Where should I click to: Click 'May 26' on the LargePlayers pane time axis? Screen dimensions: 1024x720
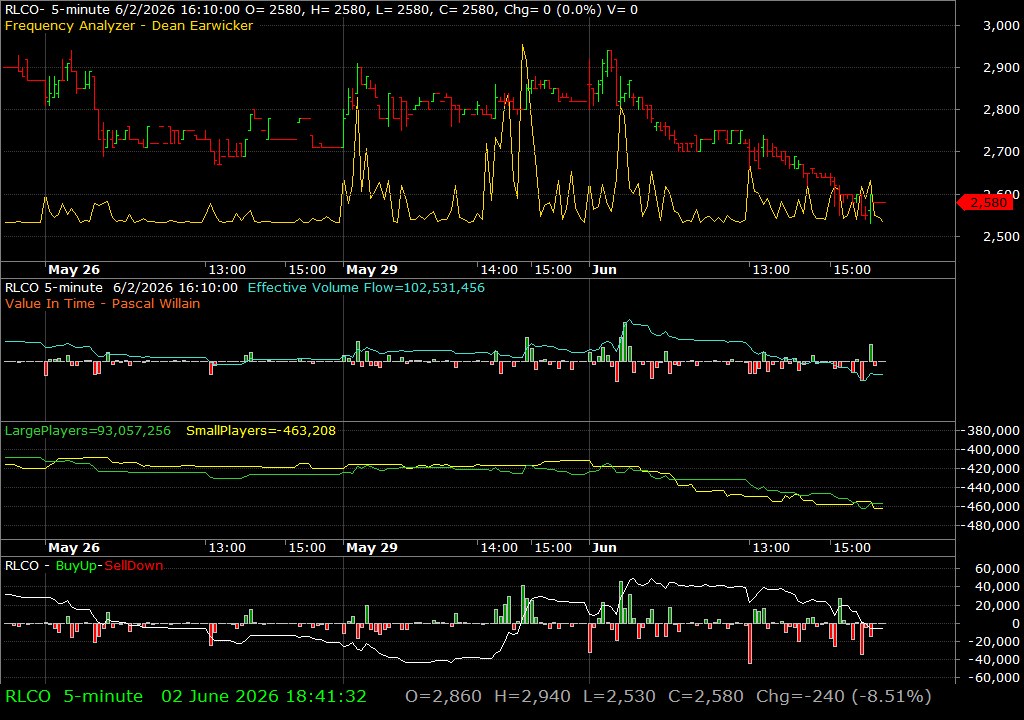click(74, 548)
